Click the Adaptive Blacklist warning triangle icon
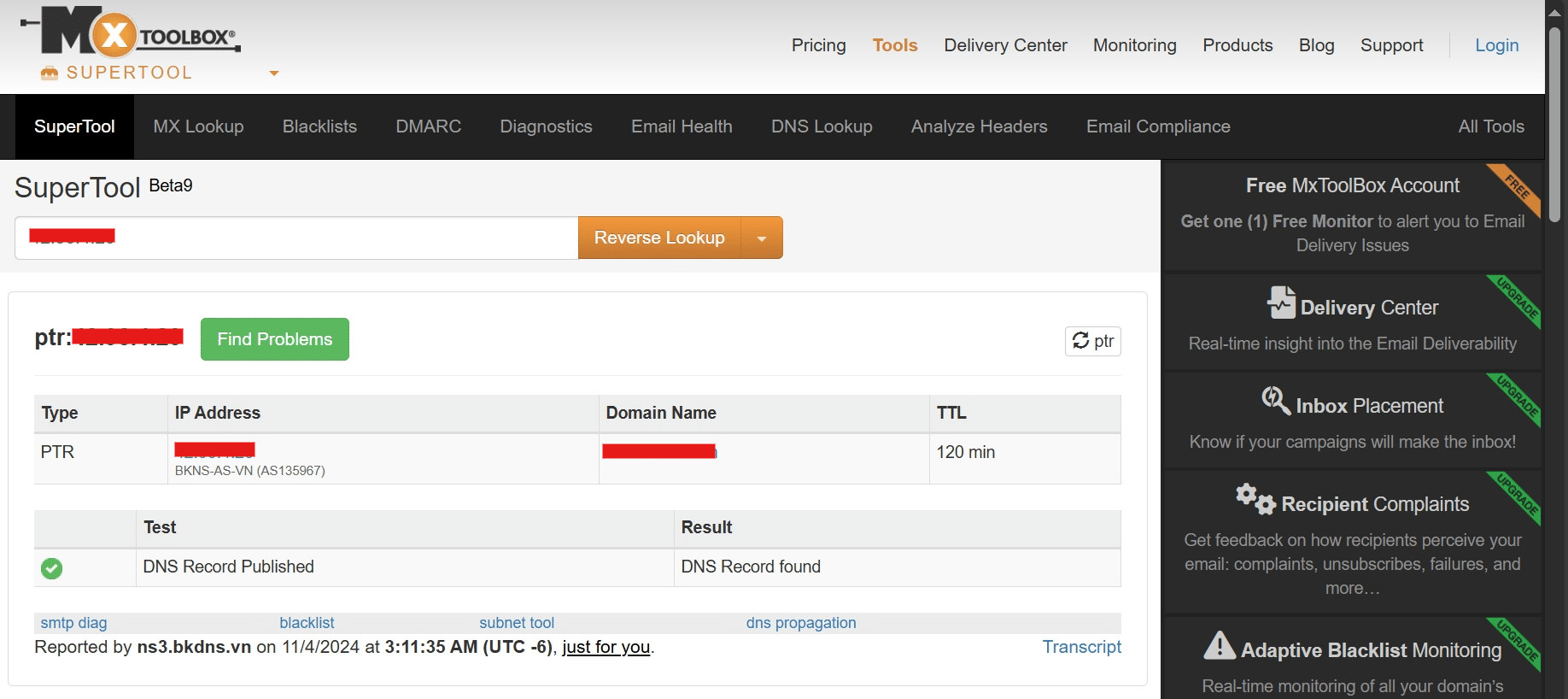The width and height of the screenshot is (1568, 699). point(1220,646)
